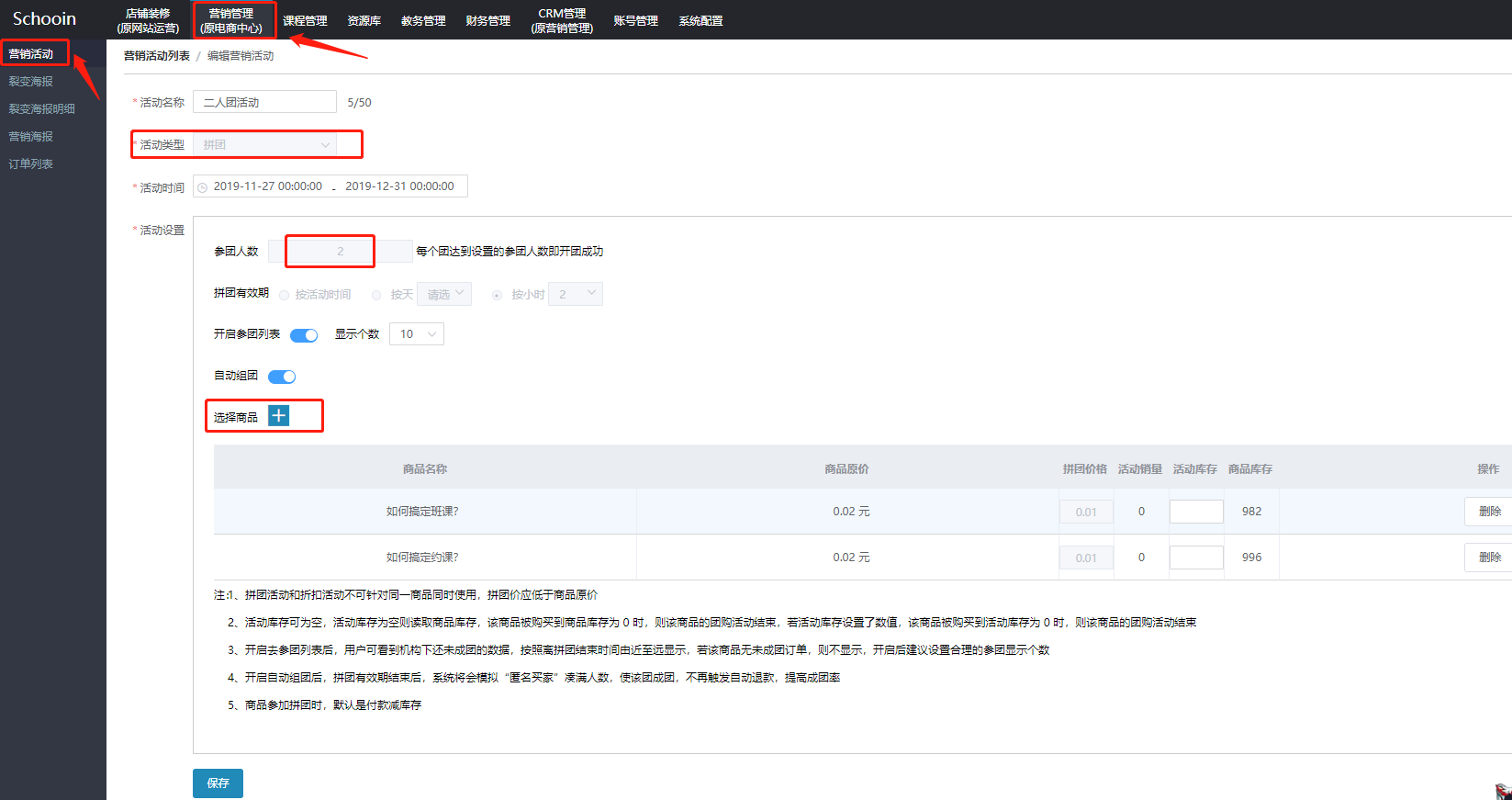Click the 活动名称 input field

(x=265, y=102)
